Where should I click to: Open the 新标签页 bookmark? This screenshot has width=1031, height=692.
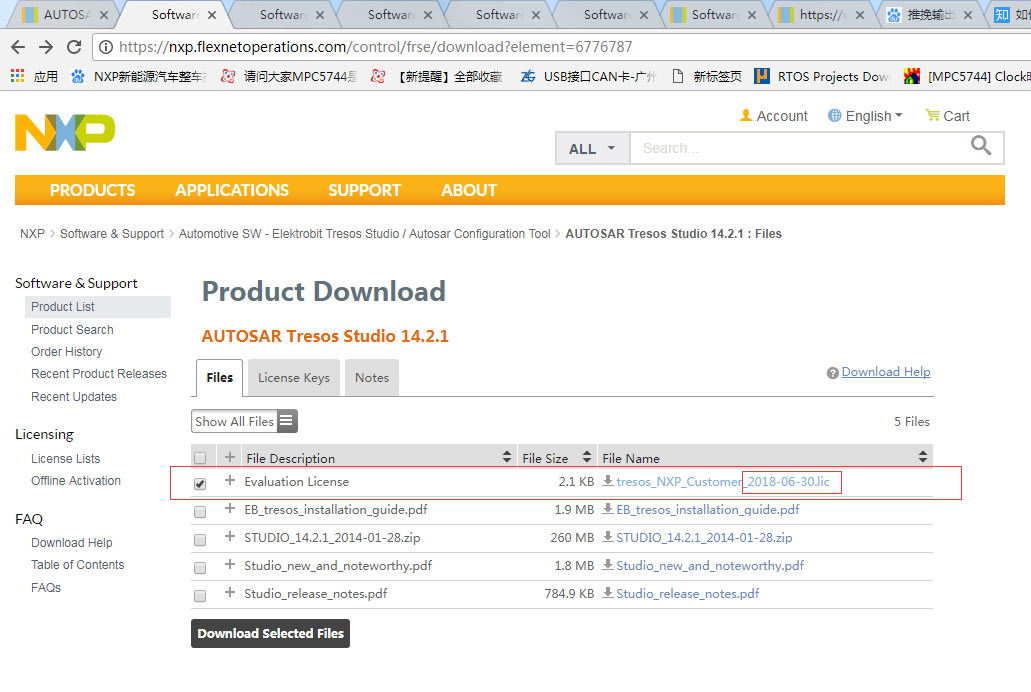click(x=707, y=76)
